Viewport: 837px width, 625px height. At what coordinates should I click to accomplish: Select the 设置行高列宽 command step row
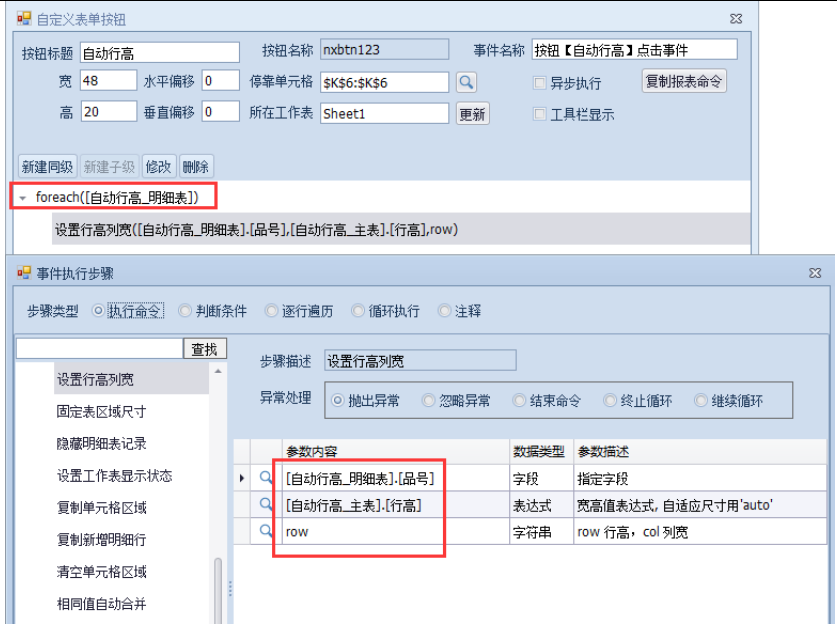click(x=255, y=229)
